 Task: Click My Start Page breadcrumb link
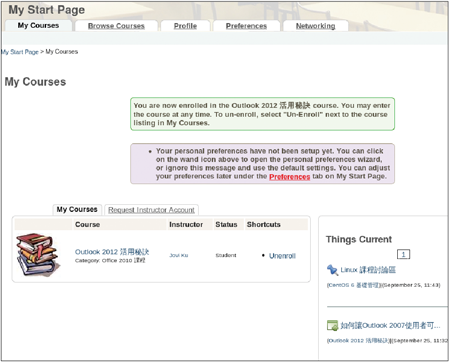[19, 52]
